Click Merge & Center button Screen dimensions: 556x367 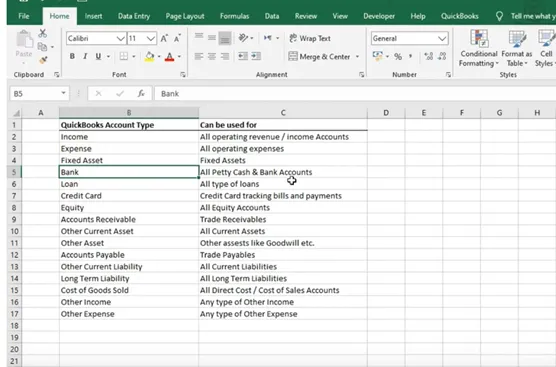point(319,56)
